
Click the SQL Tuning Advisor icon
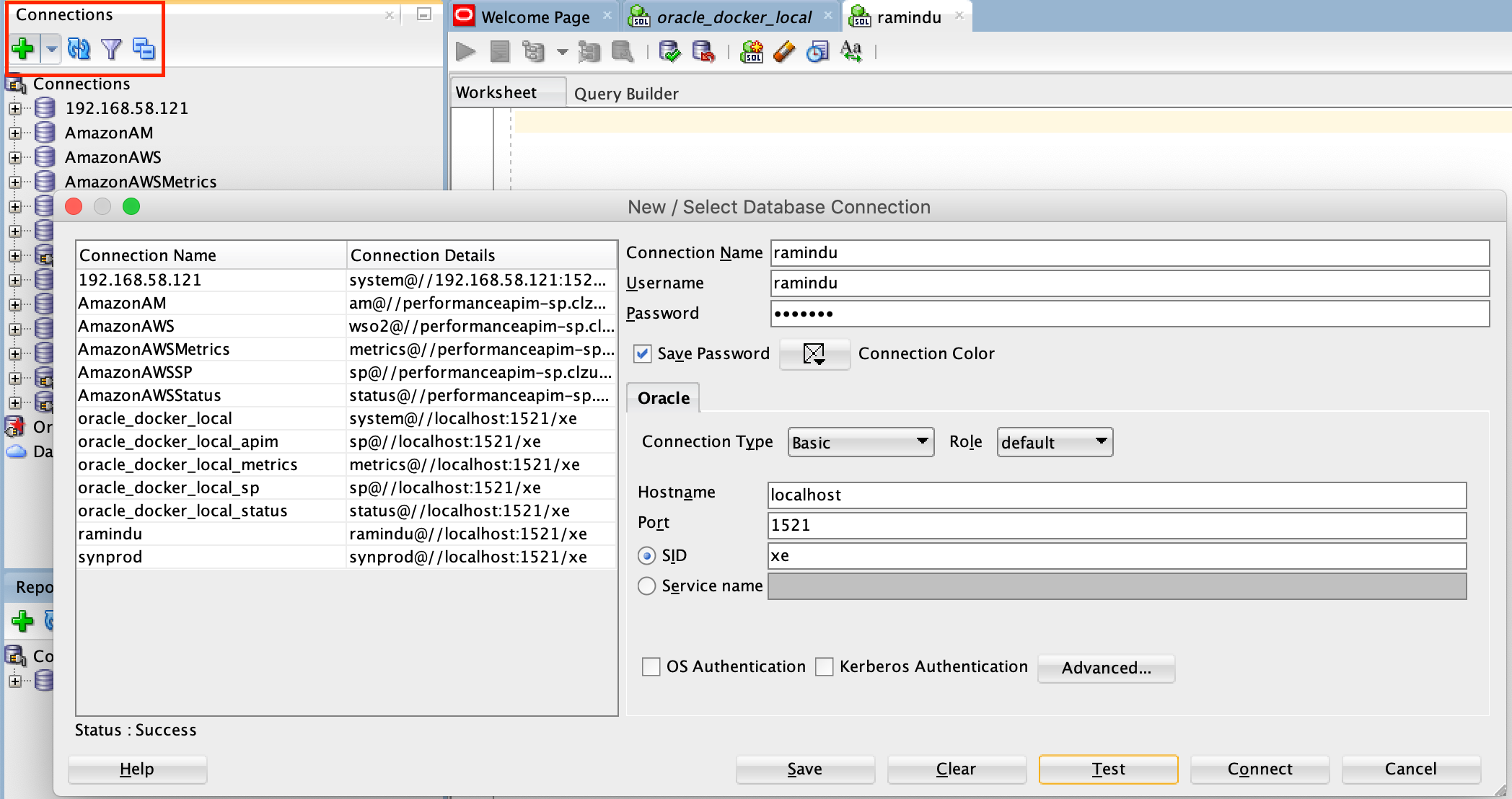[x=623, y=52]
